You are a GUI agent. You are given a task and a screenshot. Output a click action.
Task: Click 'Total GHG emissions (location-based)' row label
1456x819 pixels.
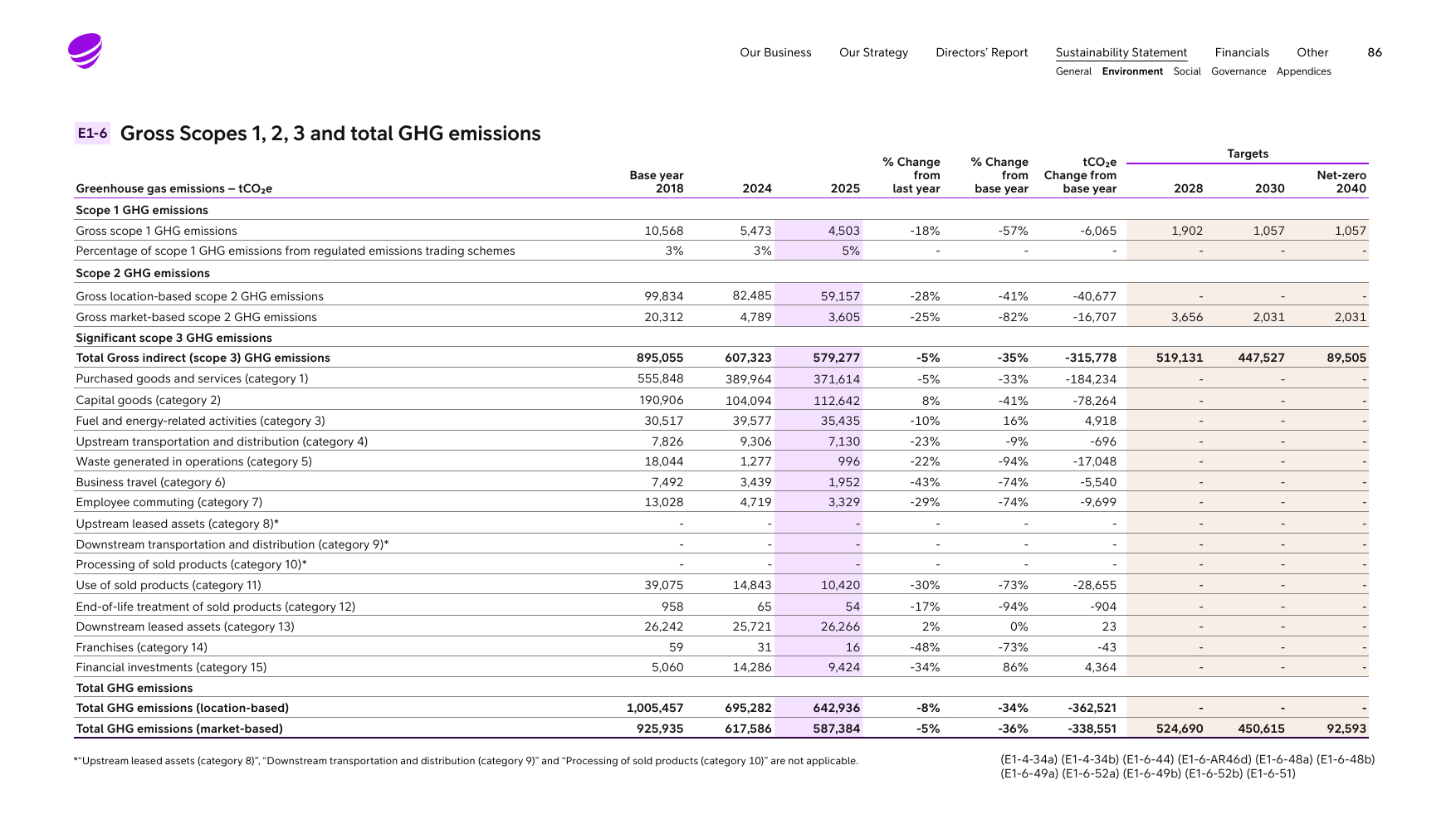click(x=182, y=708)
